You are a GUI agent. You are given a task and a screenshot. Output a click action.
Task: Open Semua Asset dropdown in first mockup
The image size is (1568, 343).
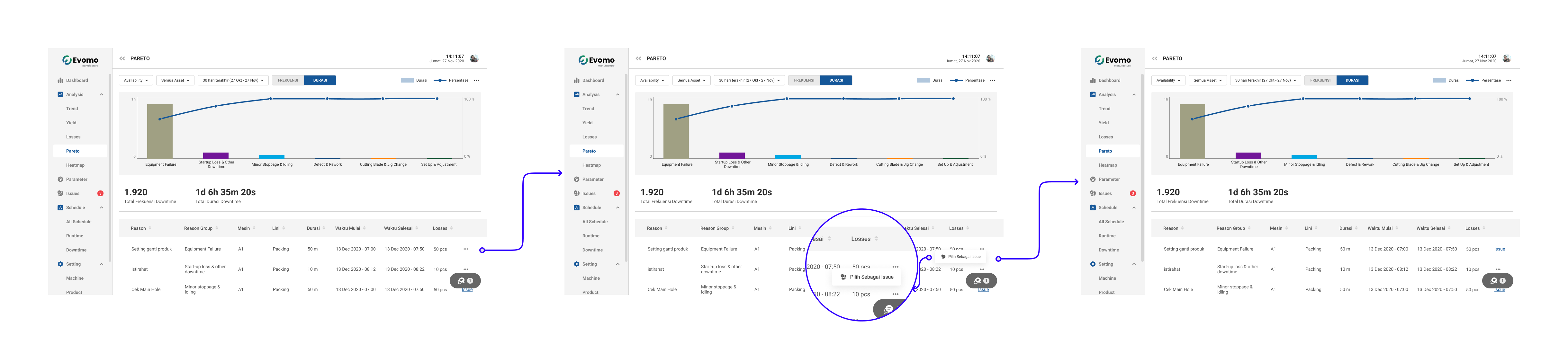(175, 80)
